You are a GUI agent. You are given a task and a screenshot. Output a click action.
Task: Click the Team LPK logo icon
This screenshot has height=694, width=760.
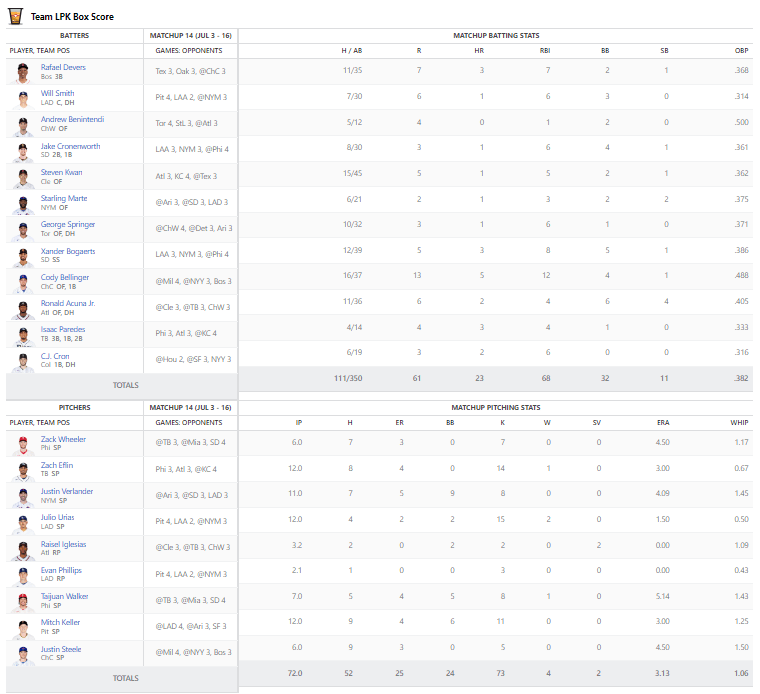click(15, 16)
